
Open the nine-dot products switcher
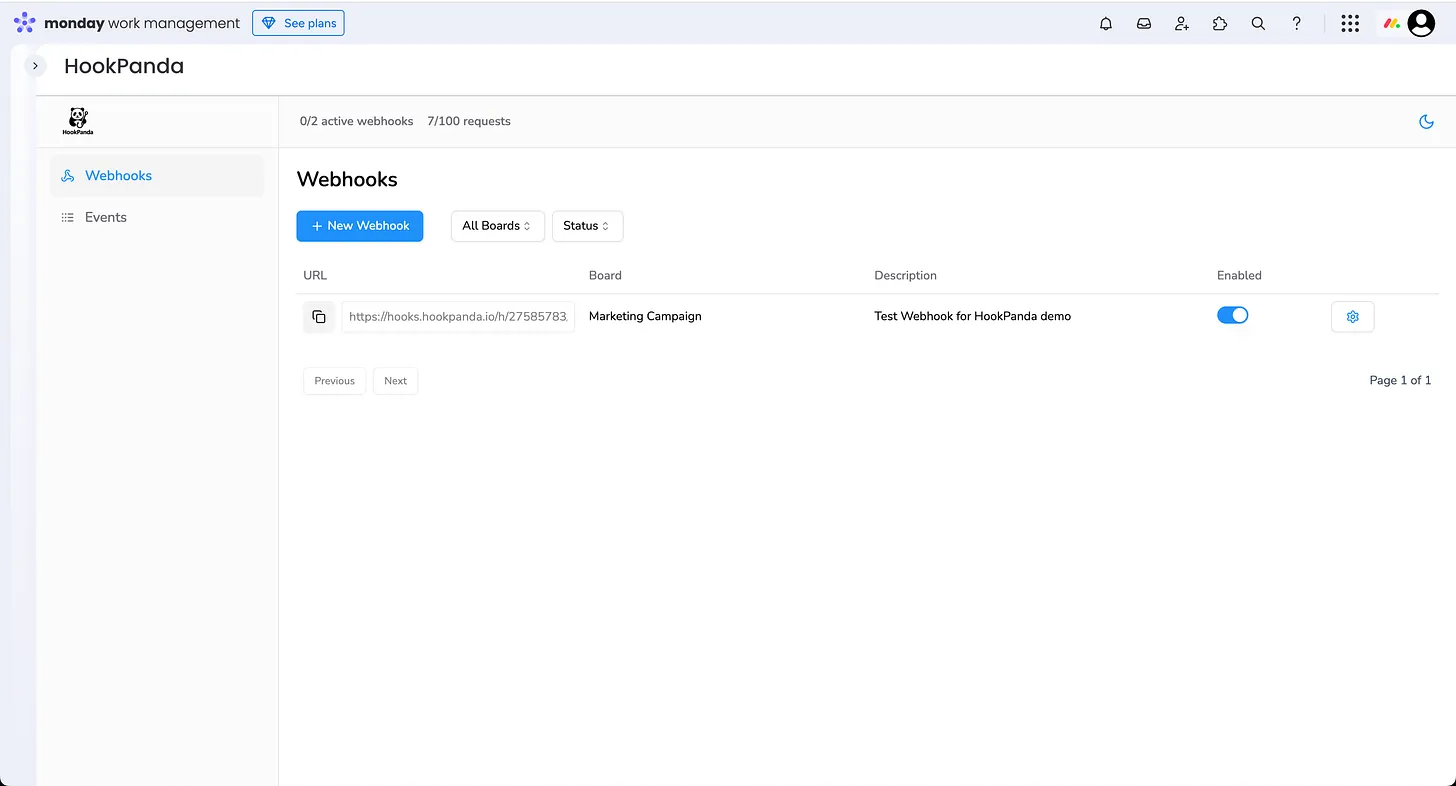click(1349, 24)
